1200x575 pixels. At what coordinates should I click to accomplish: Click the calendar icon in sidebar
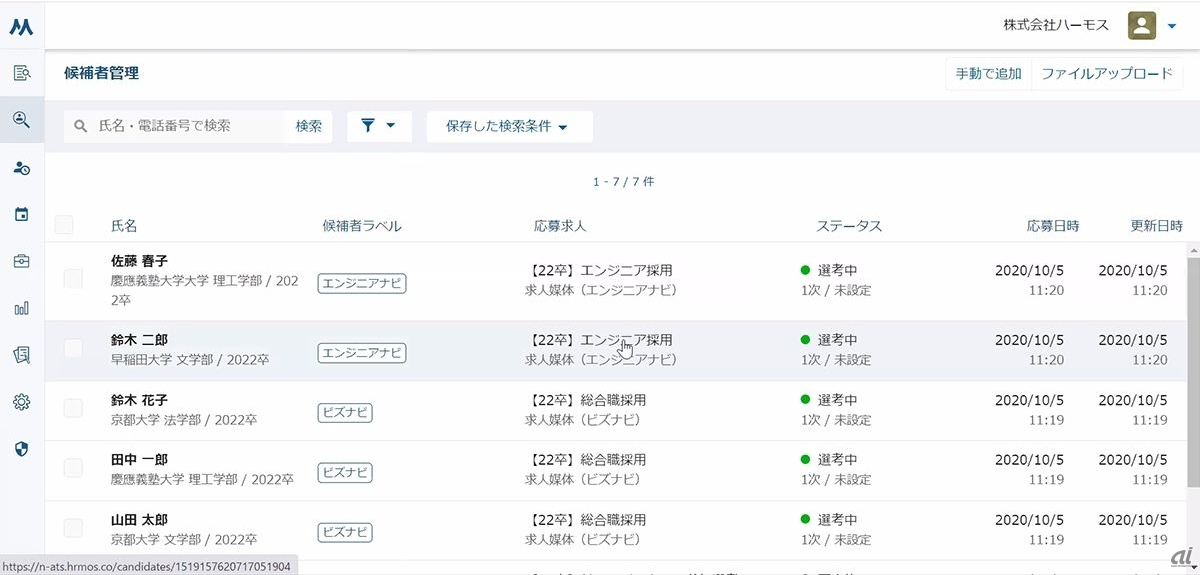tap(21, 214)
